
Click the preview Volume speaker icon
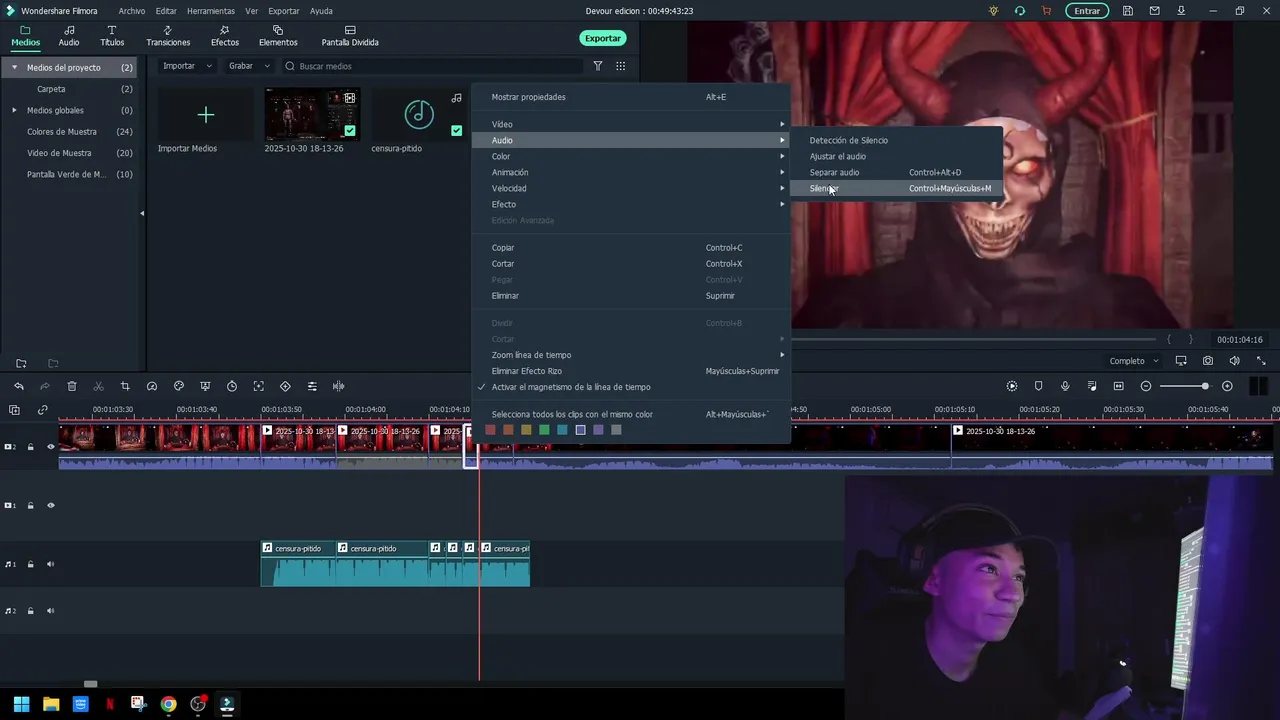[1234, 361]
